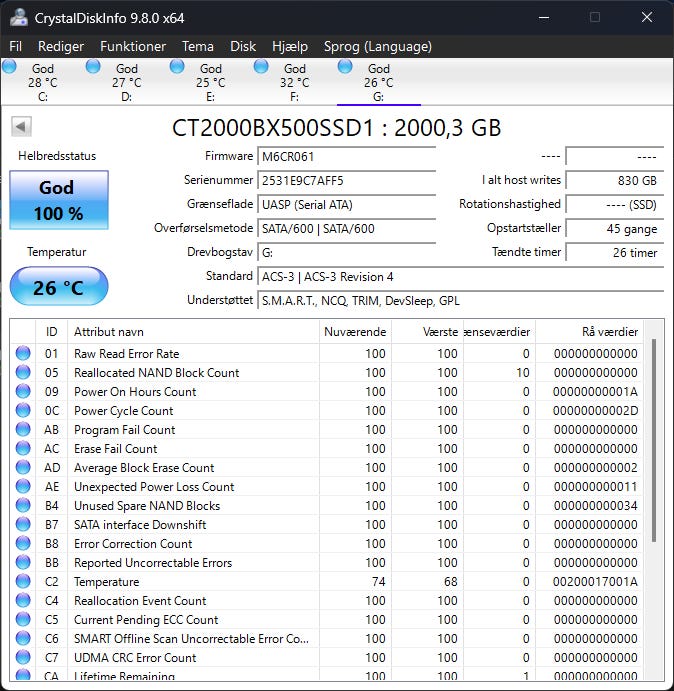Click the Opstartstæller 45 gange value
Image resolution: width=674 pixels, height=691 pixels.
[614, 229]
